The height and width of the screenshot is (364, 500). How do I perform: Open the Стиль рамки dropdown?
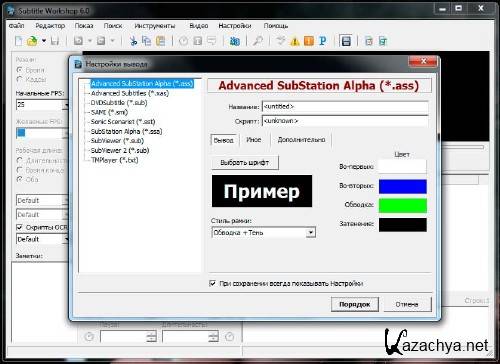pyautogui.click(x=311, y=232)
